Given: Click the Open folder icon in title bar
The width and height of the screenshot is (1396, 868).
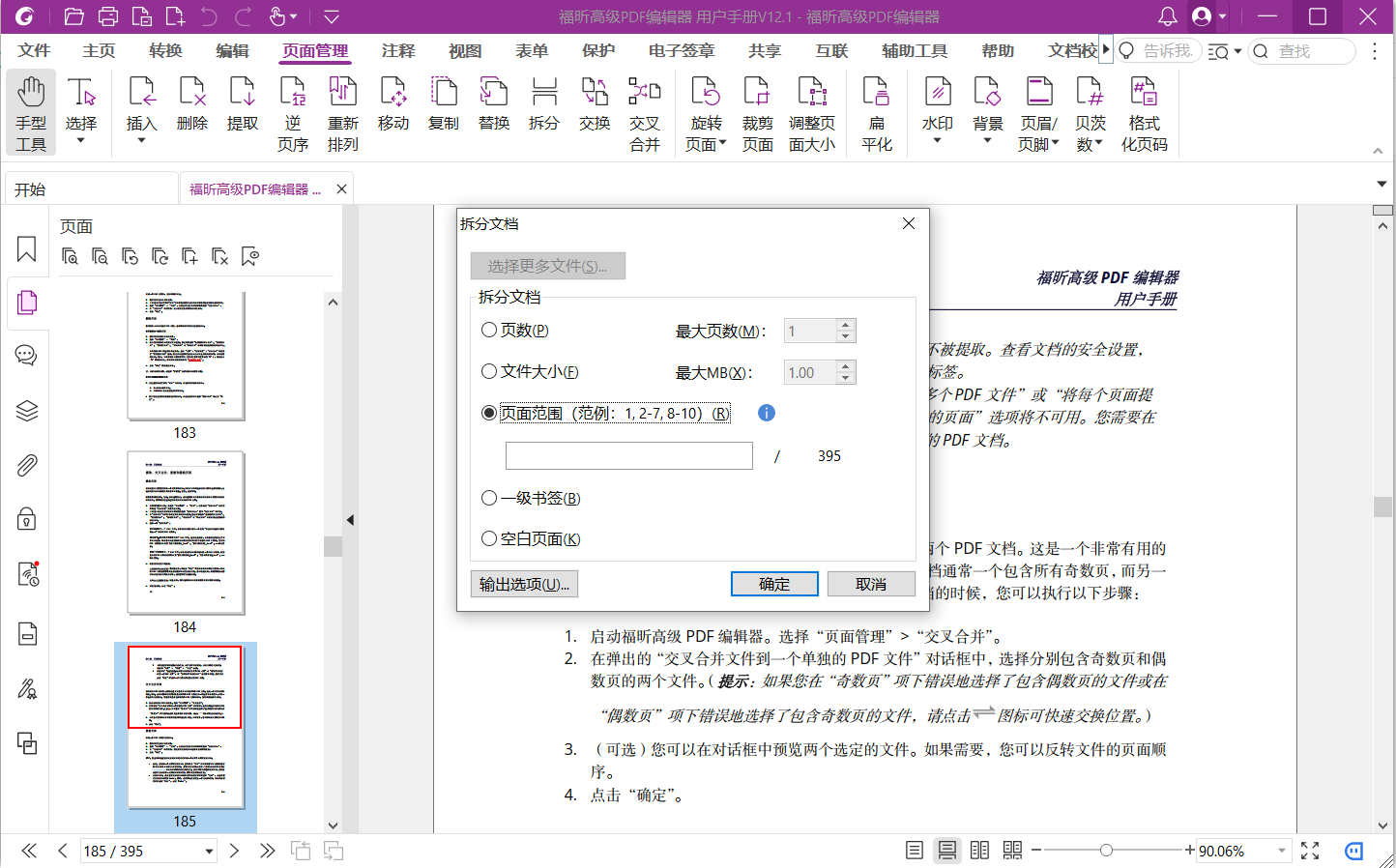Looking at the screenshot, I should point(73,16).
